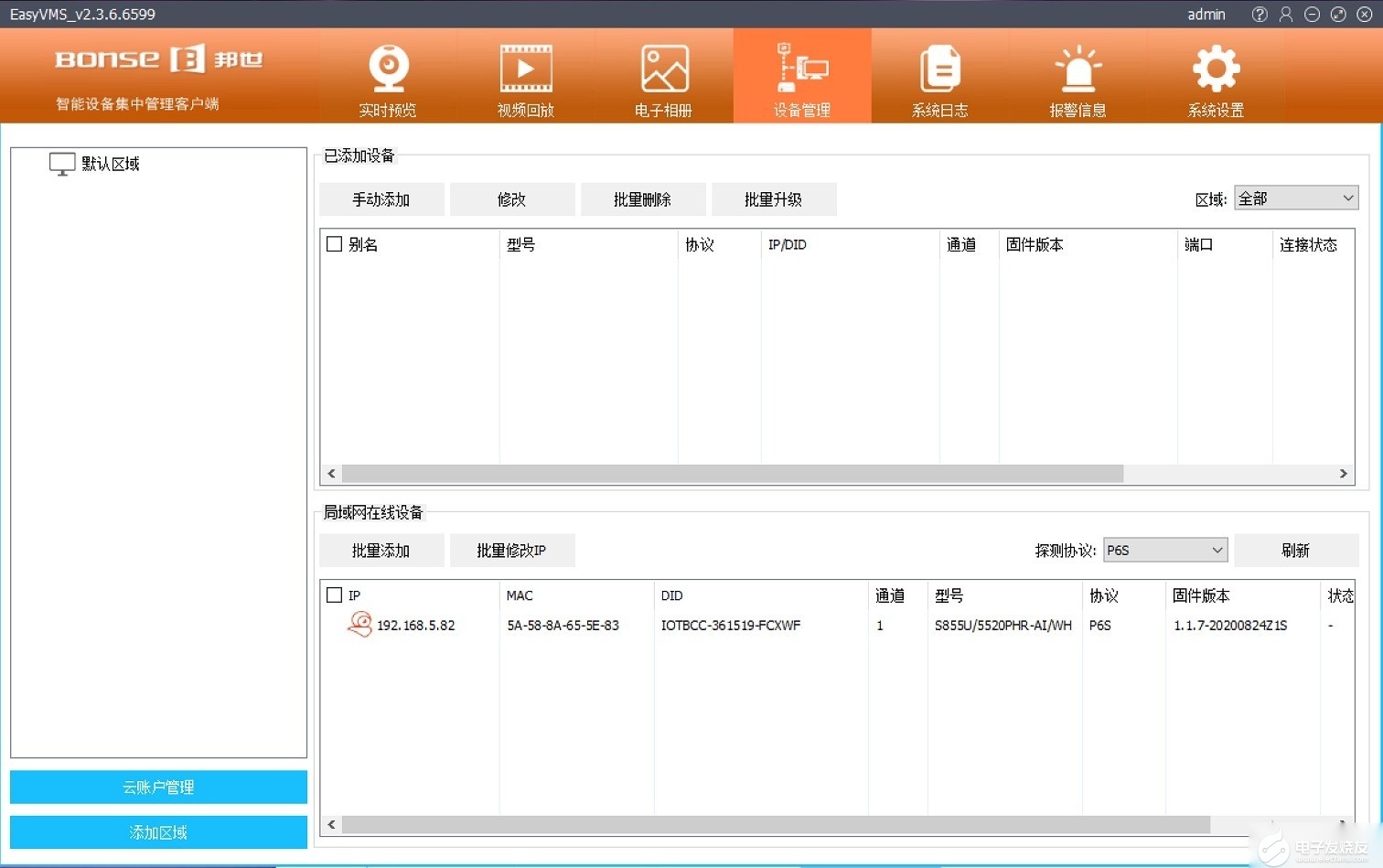Click the 型号 column header in added devices
The image size is (1383, 868).
(521, 244)
